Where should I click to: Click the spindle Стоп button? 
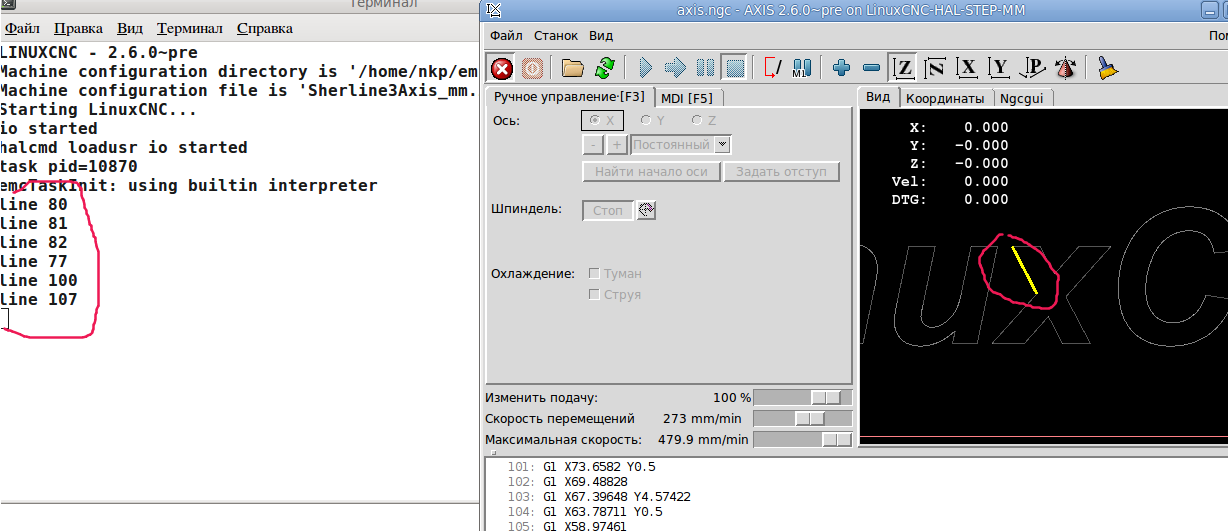coord(608,210)
